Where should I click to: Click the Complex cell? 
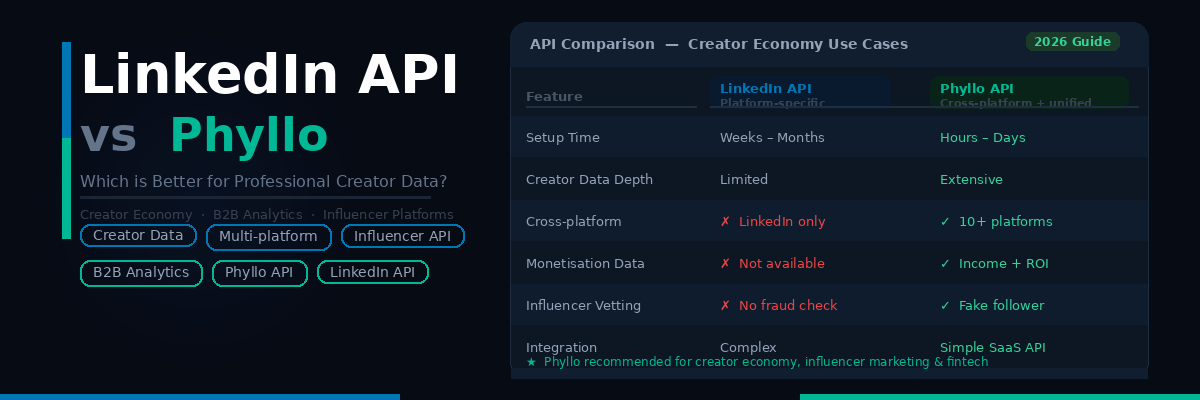[748, 347]
